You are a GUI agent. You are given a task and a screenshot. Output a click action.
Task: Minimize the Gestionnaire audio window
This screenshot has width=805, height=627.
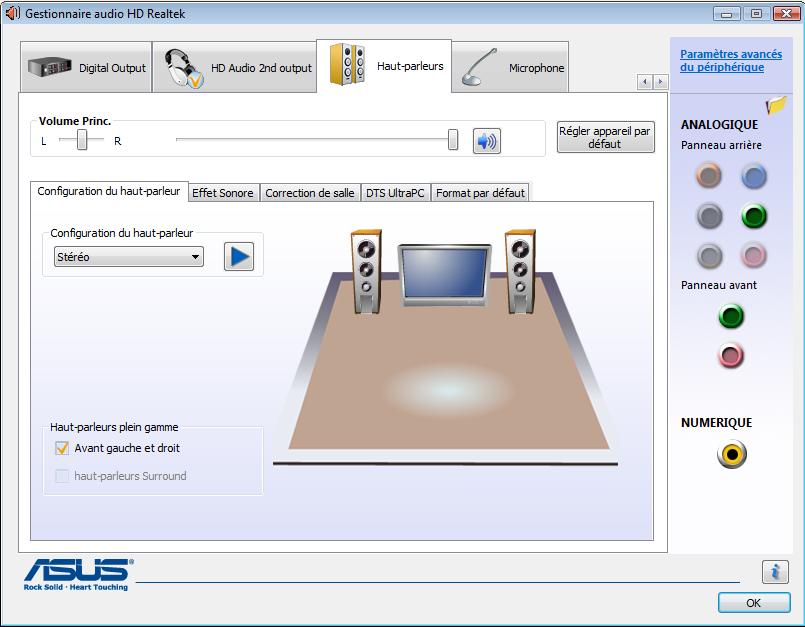click(x=726, y=13)
